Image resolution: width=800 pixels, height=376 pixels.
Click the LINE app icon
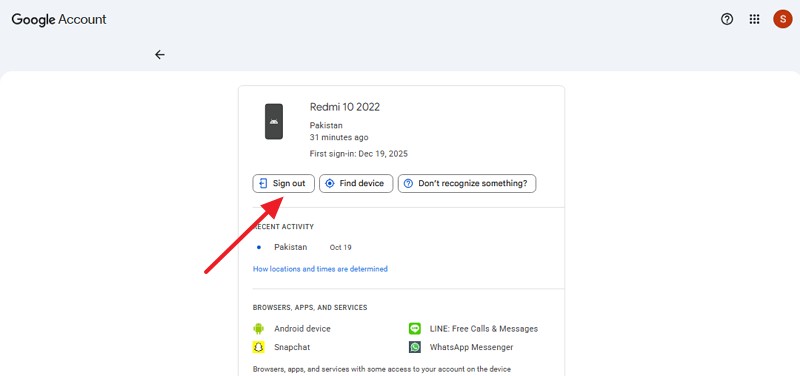click(415, 329)
